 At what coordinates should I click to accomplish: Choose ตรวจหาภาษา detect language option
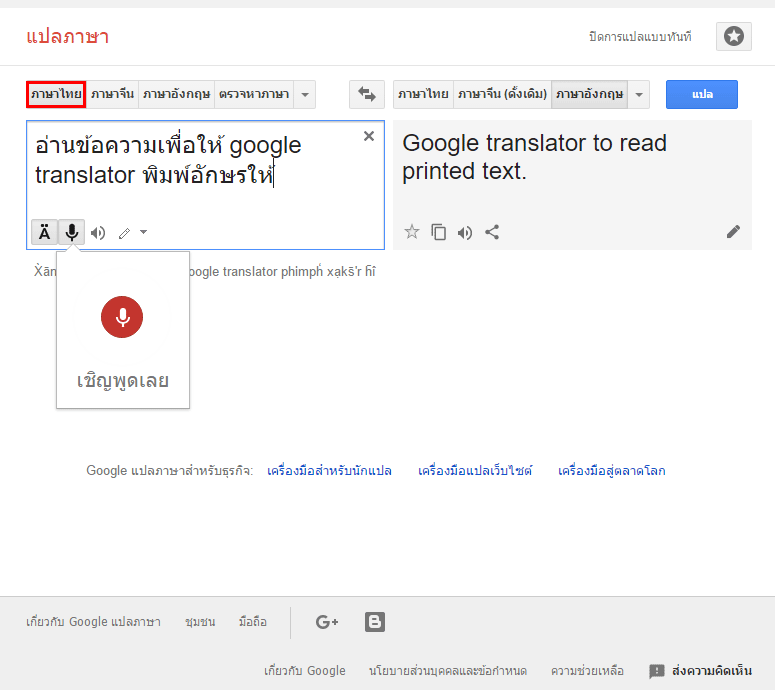pyautogui.click(x=254, y=94)
